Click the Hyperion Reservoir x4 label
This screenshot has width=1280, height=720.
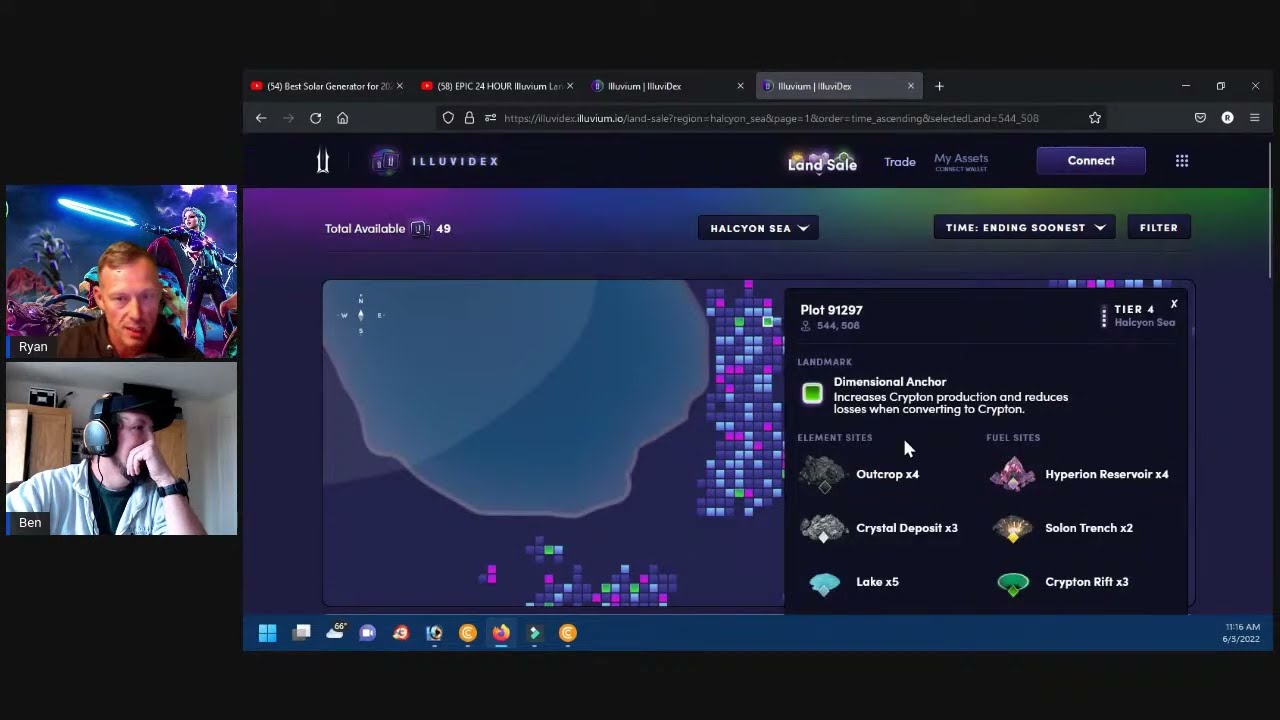pyautogui.click(x=1107, y=474)
